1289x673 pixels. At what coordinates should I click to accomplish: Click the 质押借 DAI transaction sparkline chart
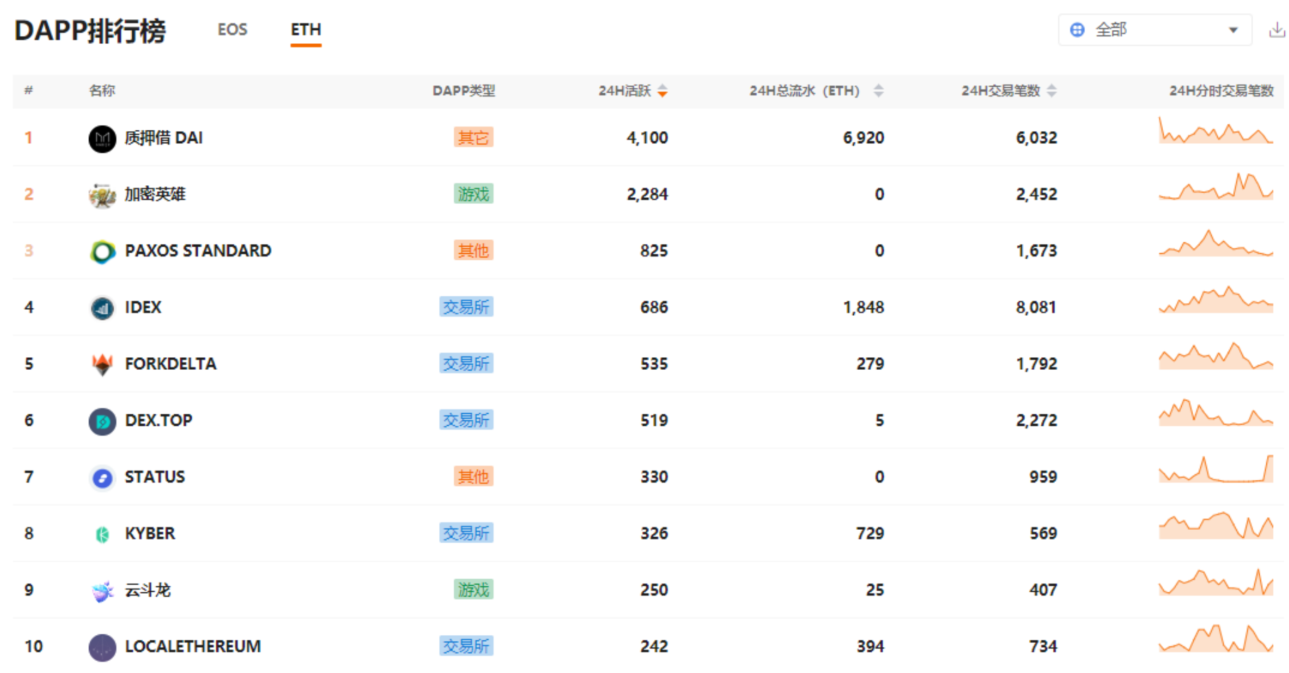(x=1216, y=131)
